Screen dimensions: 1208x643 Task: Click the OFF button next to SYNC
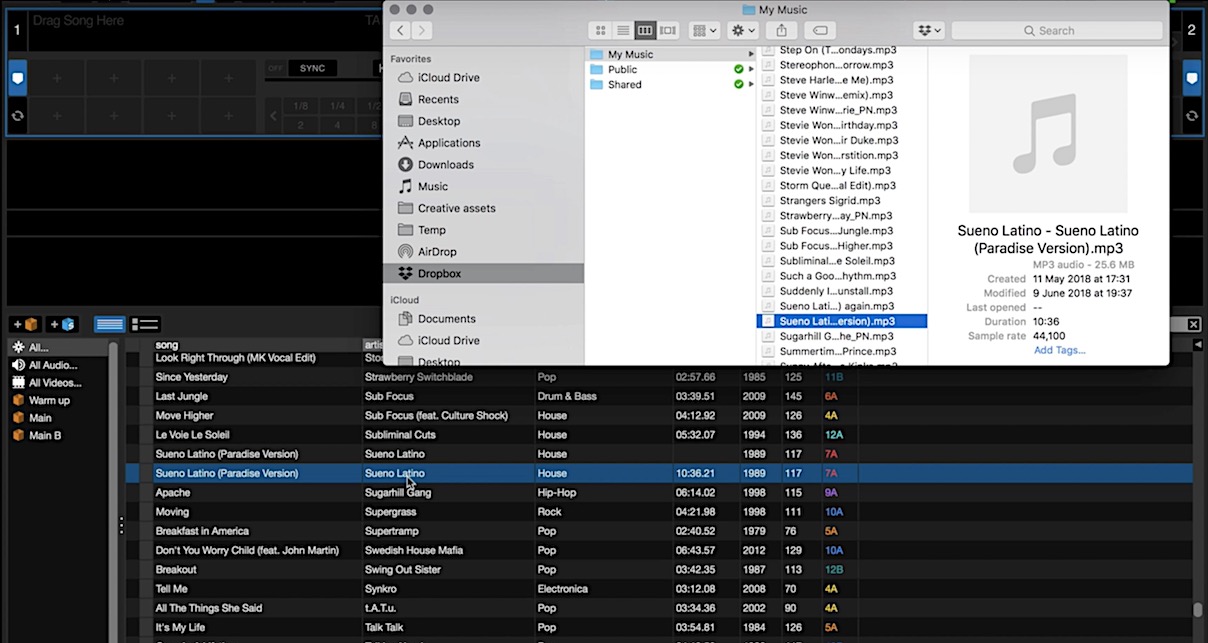(276, 68)
